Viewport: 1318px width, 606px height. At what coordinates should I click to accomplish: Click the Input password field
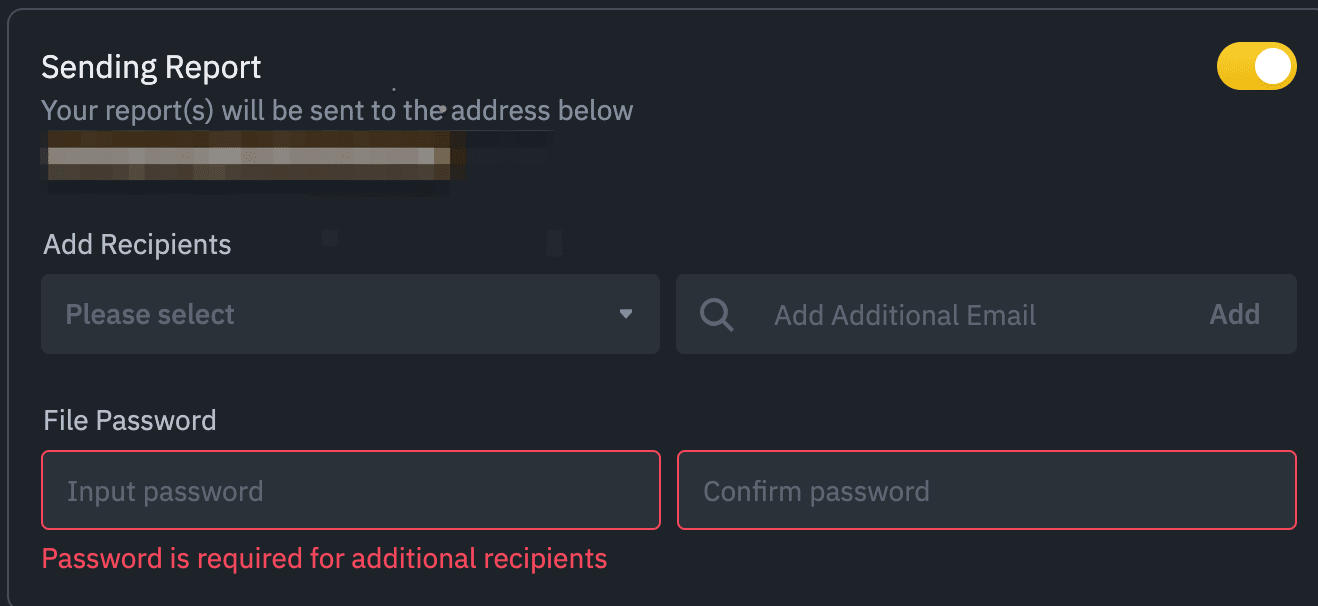pos(350,490)
